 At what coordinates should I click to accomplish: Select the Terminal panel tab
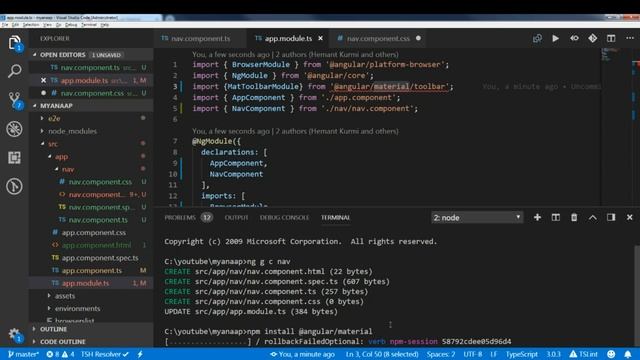(x=335, y=218)
